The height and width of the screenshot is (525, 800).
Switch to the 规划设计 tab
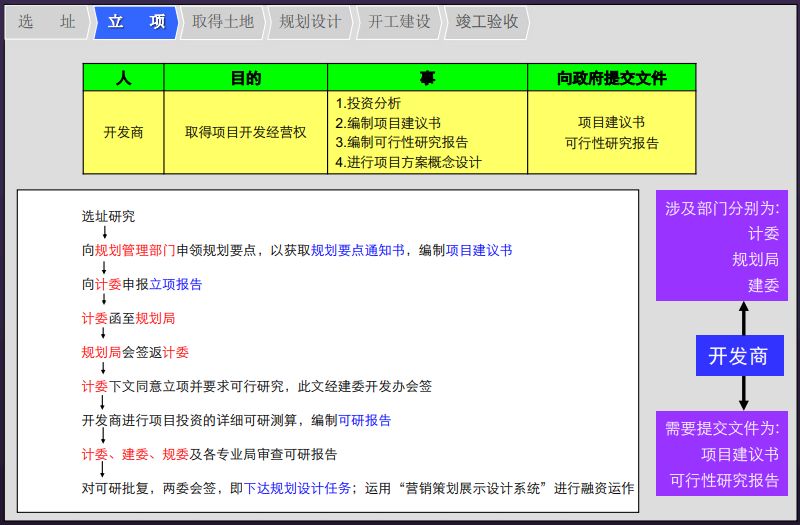pyautogui.click(x=309, y=22)
